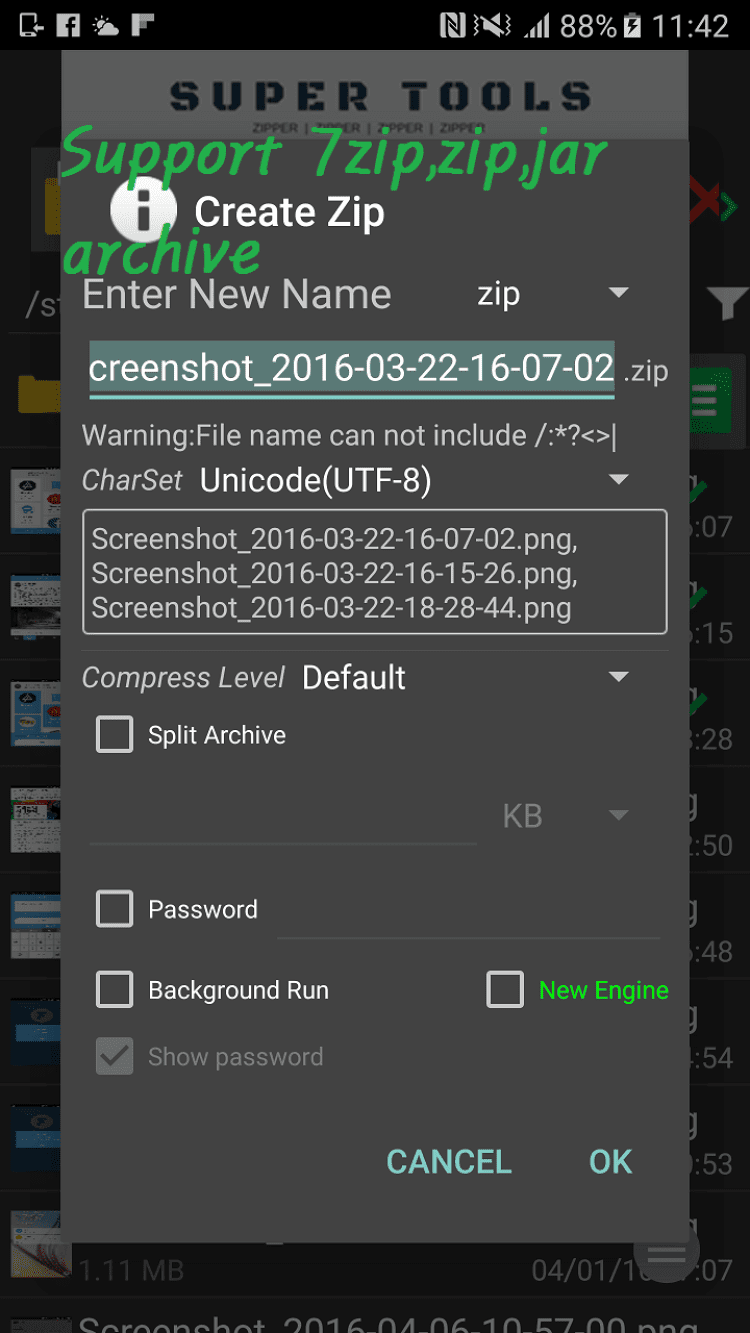
Task: Click the new archive name field
Action: [351, 369]
